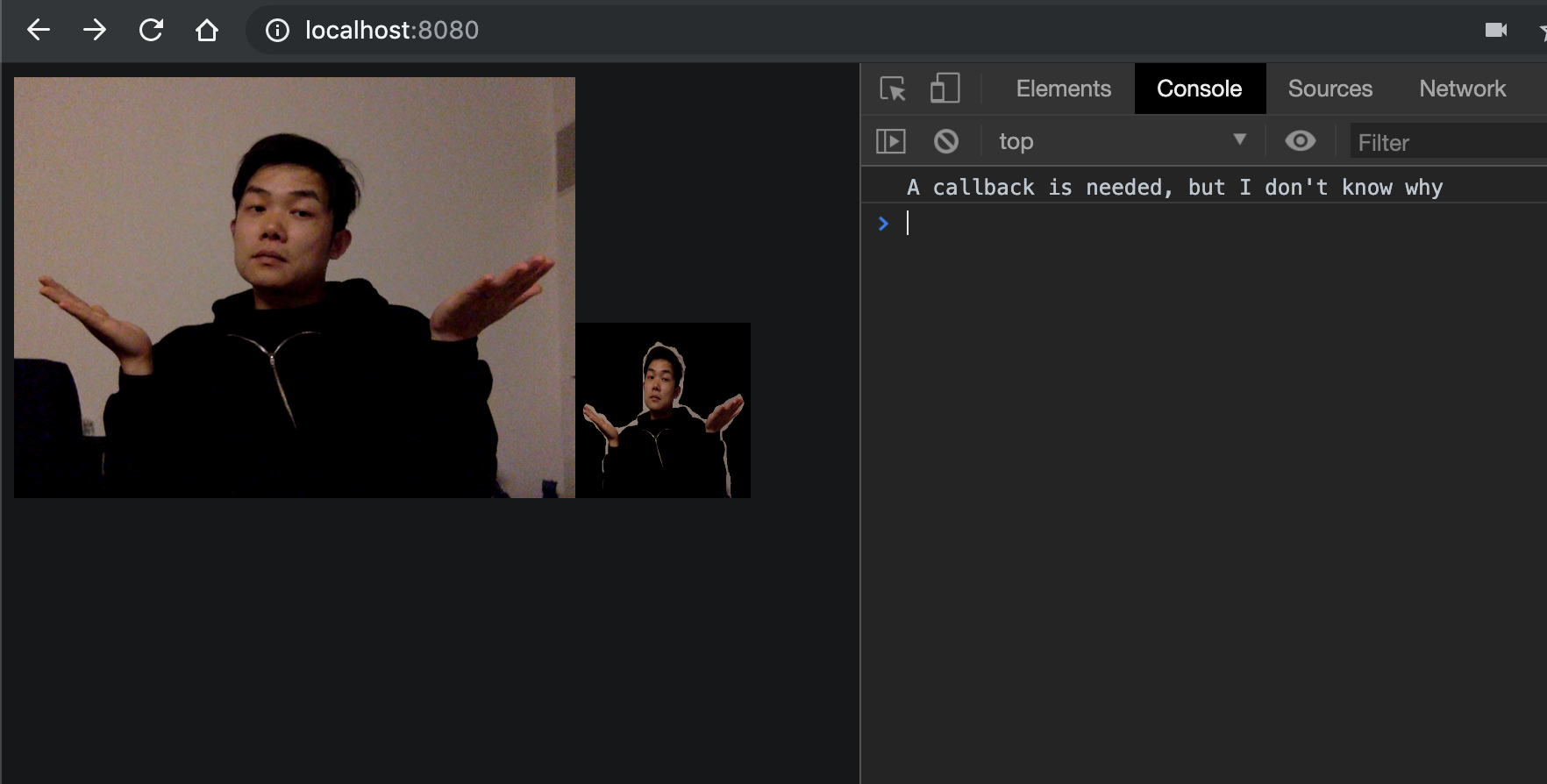Toggle the DevTools device toolbar
Screen dimensions: 1547x784
pos(945,89)
